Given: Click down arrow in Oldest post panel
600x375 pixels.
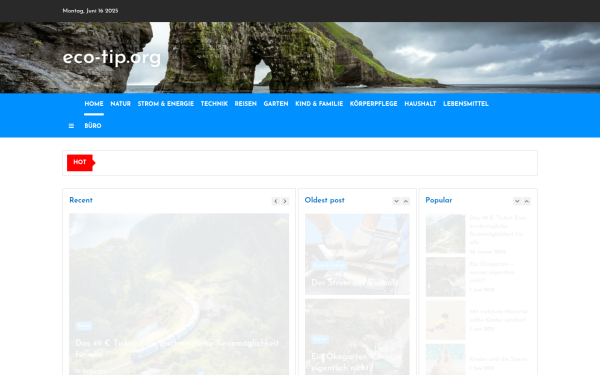Looking at the screenshot, I should point(396,201).
